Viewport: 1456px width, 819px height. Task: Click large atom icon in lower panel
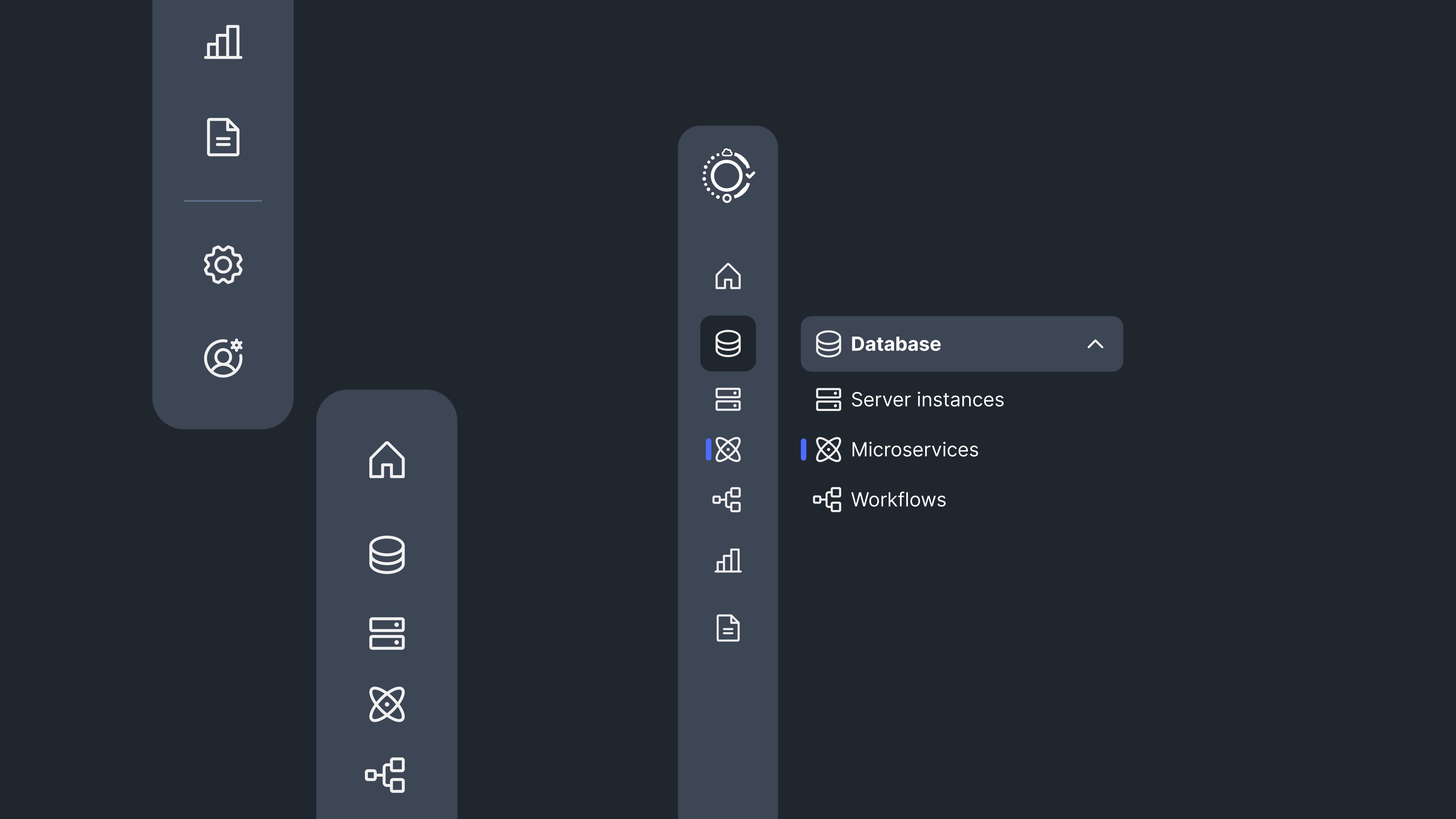pos(387,704)
